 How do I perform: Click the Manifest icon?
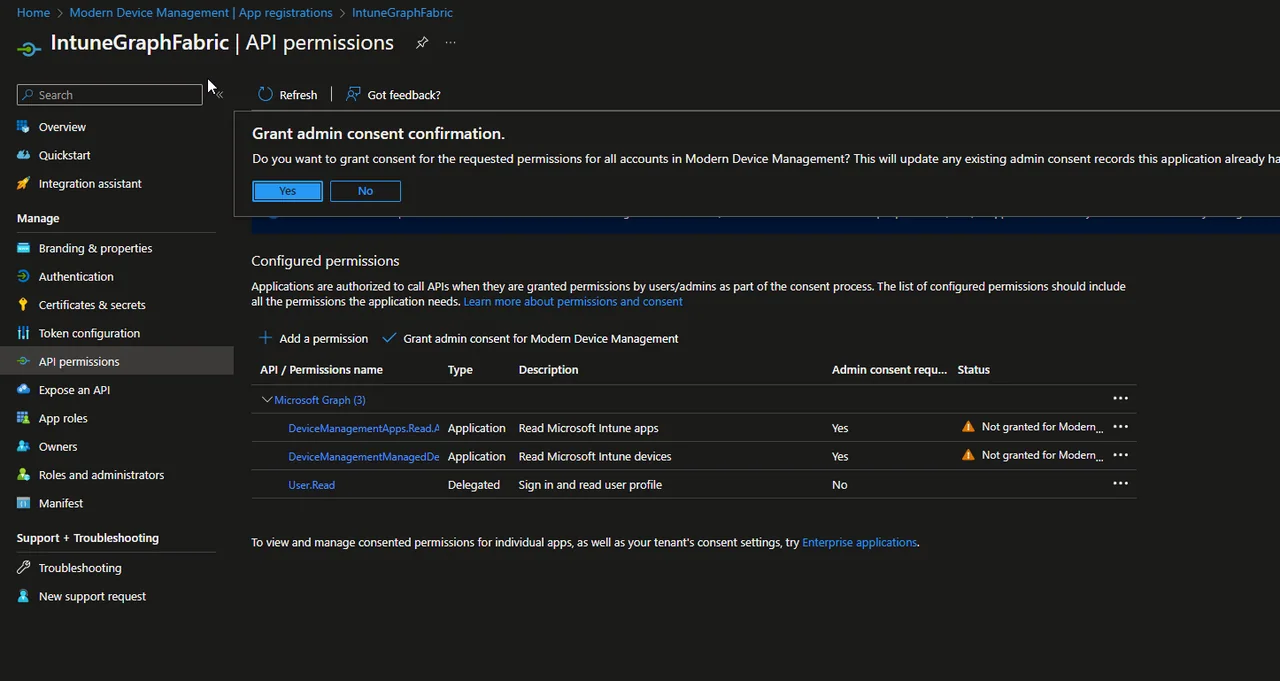pyautogui.click(x=24, y=503)
